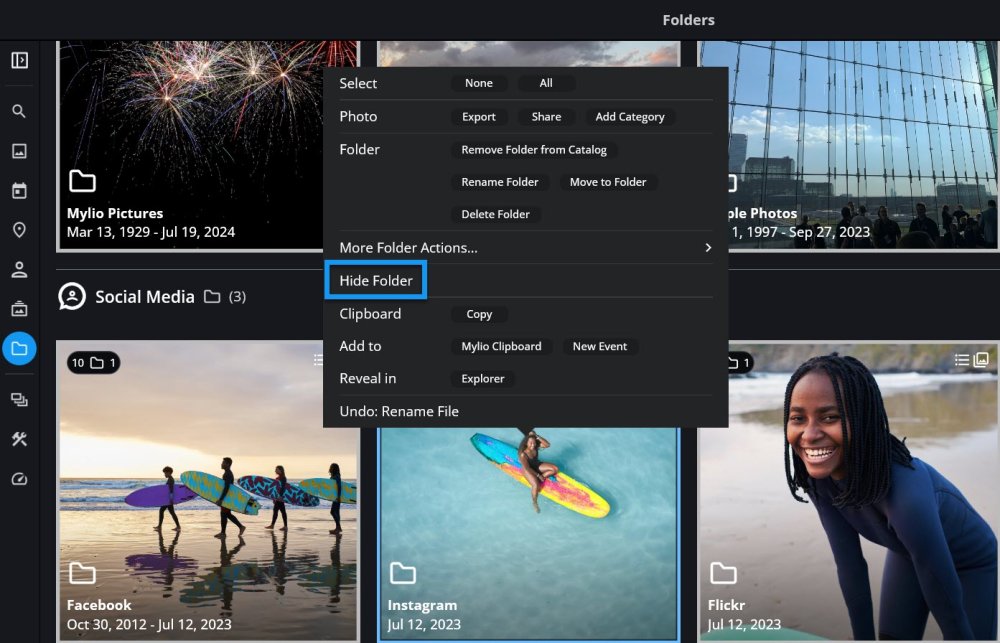Click Copy in Clipboard row
Screen dimensions: 1000x643
tap(479, 314)
